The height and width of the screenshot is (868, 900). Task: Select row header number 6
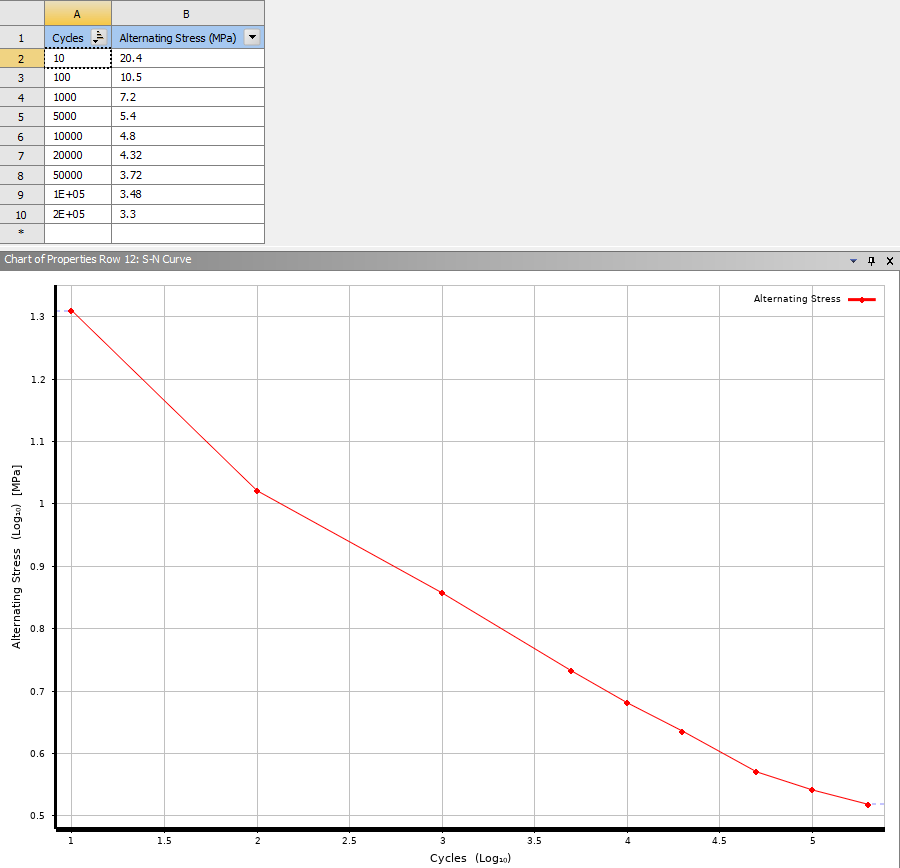[21, 137]
